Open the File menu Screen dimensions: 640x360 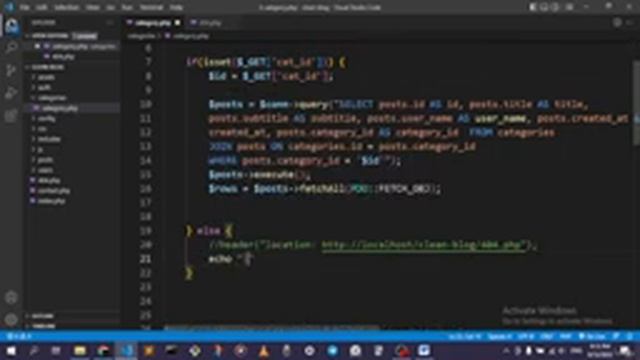[24, 7]
